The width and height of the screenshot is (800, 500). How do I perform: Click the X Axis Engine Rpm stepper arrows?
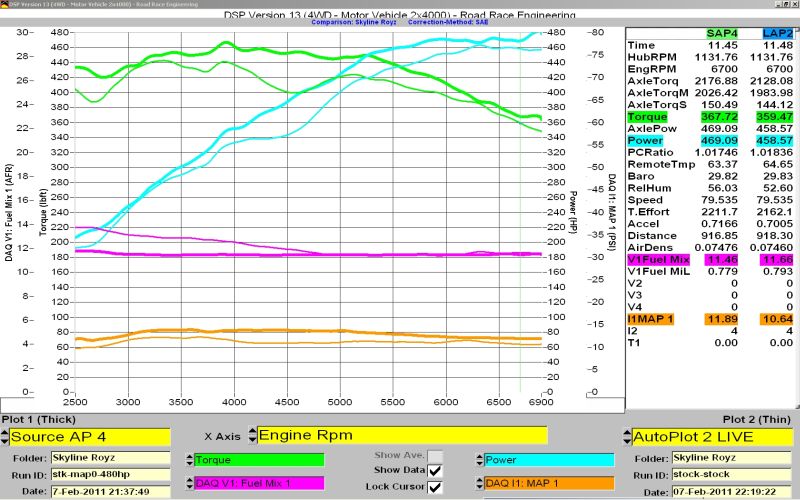(253, 435)
